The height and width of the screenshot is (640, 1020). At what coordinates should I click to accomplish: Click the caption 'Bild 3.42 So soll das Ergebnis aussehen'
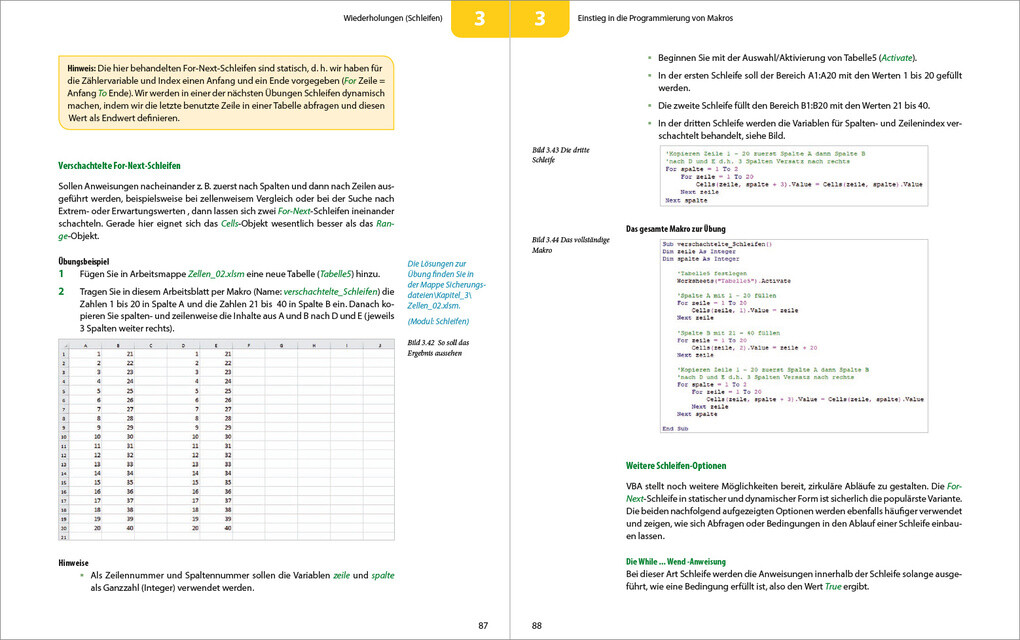tap(438, 348)
